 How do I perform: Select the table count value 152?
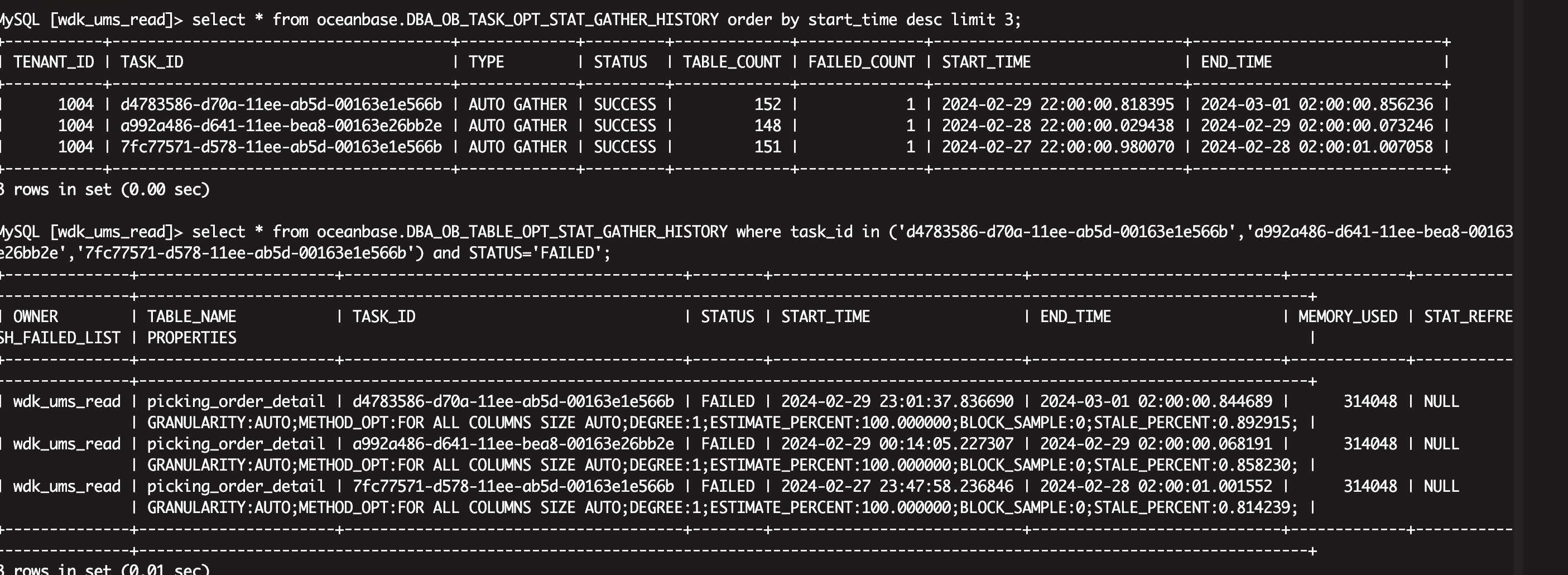pos(767,105)
